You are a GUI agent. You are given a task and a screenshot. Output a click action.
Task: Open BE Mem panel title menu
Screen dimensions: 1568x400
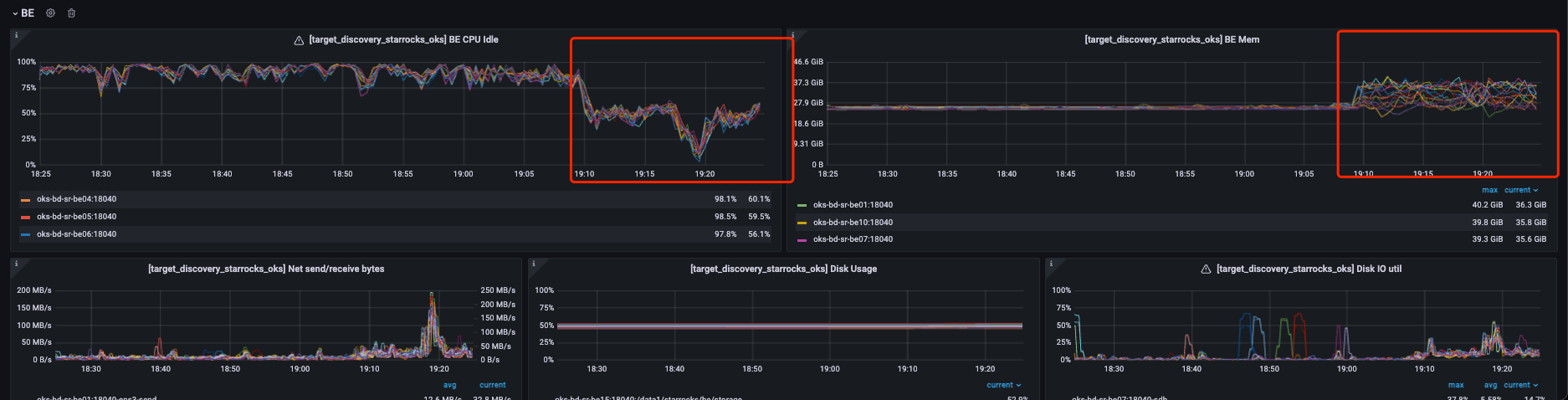[1171, 39]
